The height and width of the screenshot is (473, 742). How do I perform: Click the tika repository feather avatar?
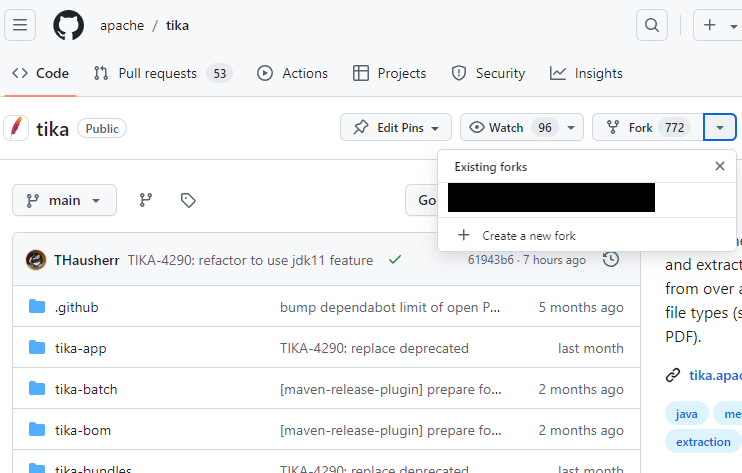pyautogui.click(x=16, y=128)
